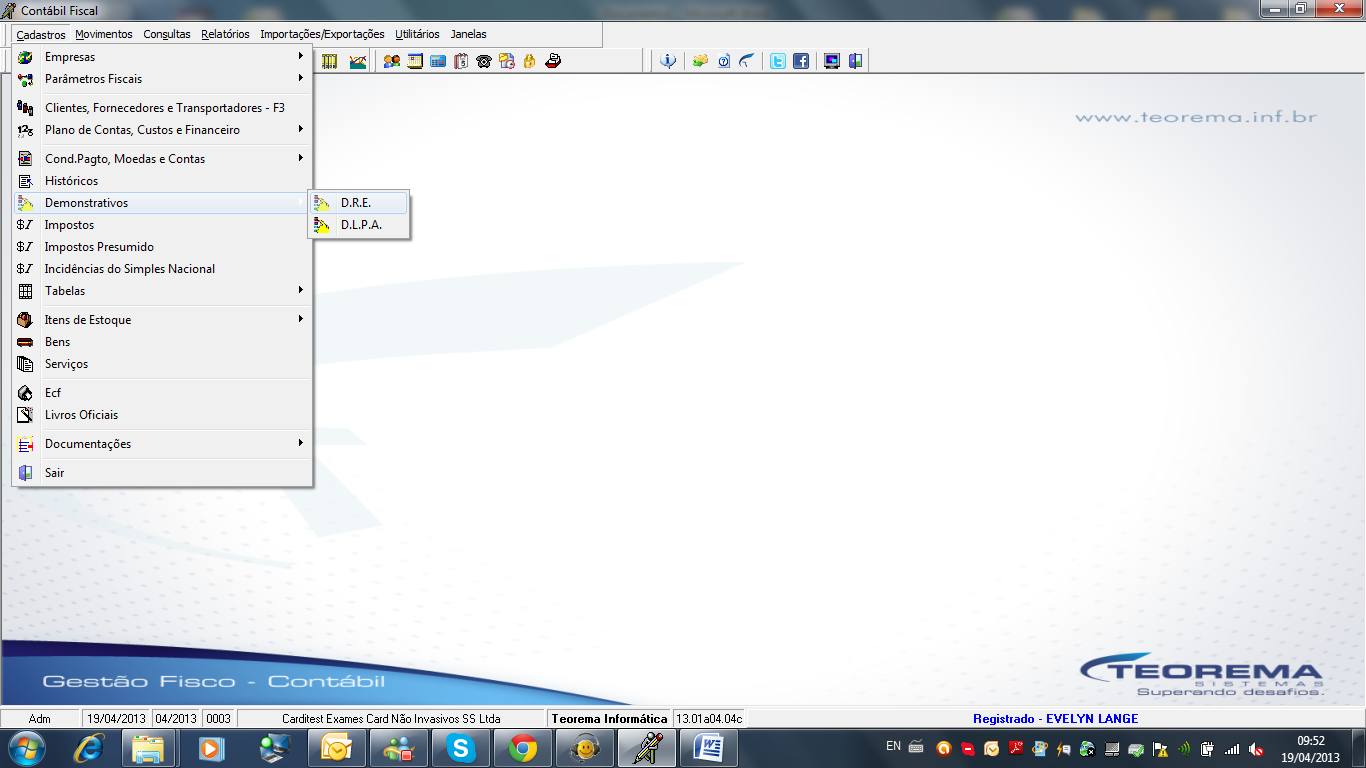This screenshot has width=1366, height=768.
Task: Expand the Tabelas submenu
Action: click(162, 291)
